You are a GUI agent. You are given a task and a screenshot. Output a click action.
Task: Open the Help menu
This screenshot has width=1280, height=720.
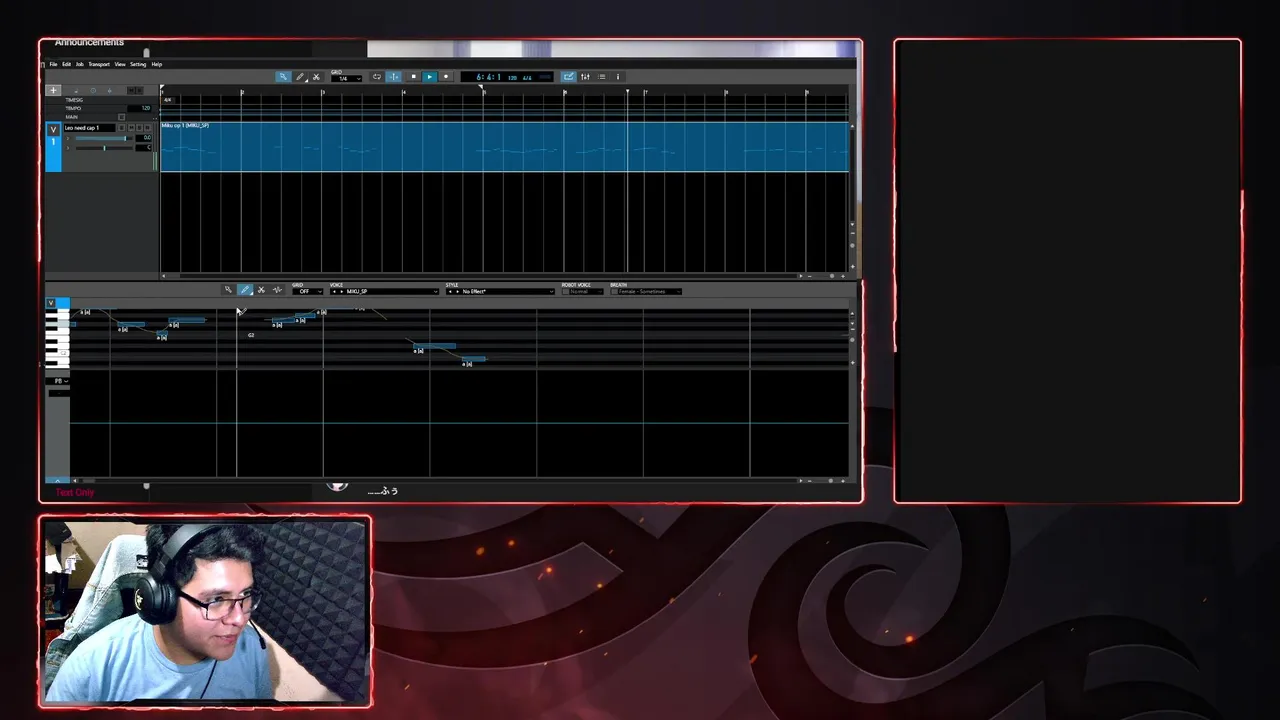point(157,64)
